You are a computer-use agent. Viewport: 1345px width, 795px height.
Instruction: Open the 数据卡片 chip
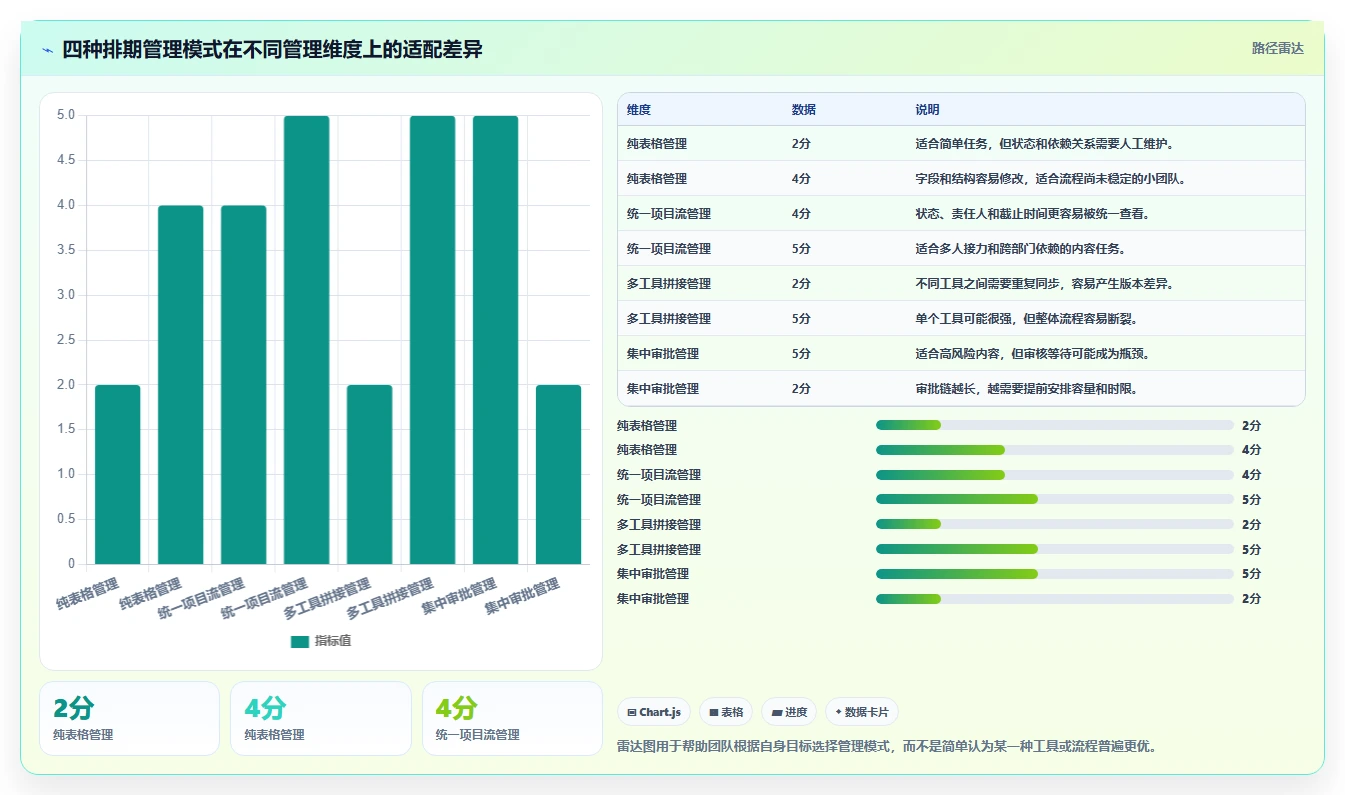tap(862, 712)
